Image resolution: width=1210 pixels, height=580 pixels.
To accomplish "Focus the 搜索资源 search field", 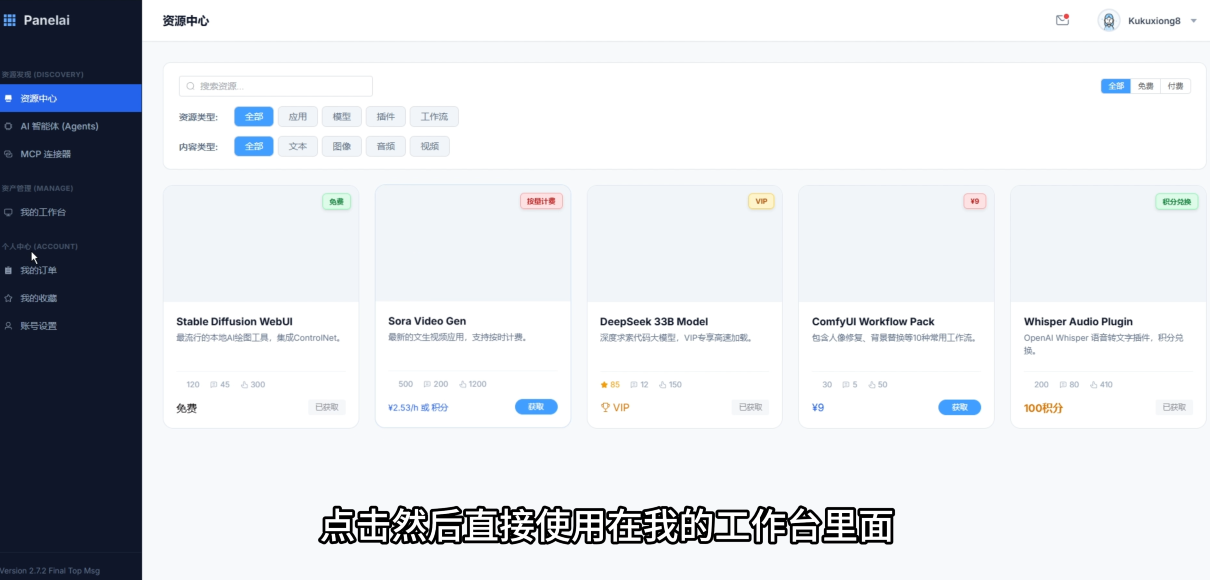I will click(276, 86).
